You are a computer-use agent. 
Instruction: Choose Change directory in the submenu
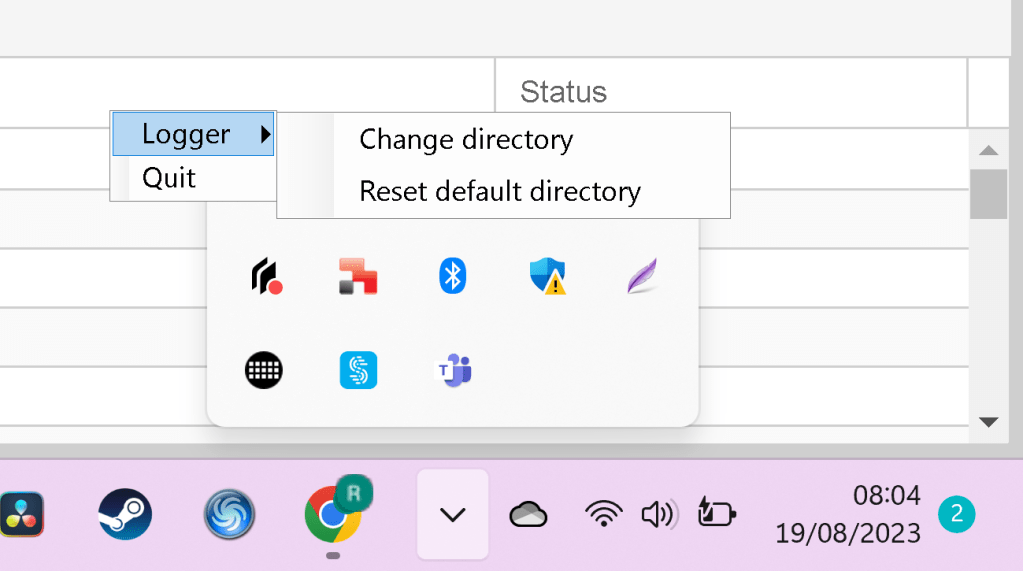pos(466,140)
